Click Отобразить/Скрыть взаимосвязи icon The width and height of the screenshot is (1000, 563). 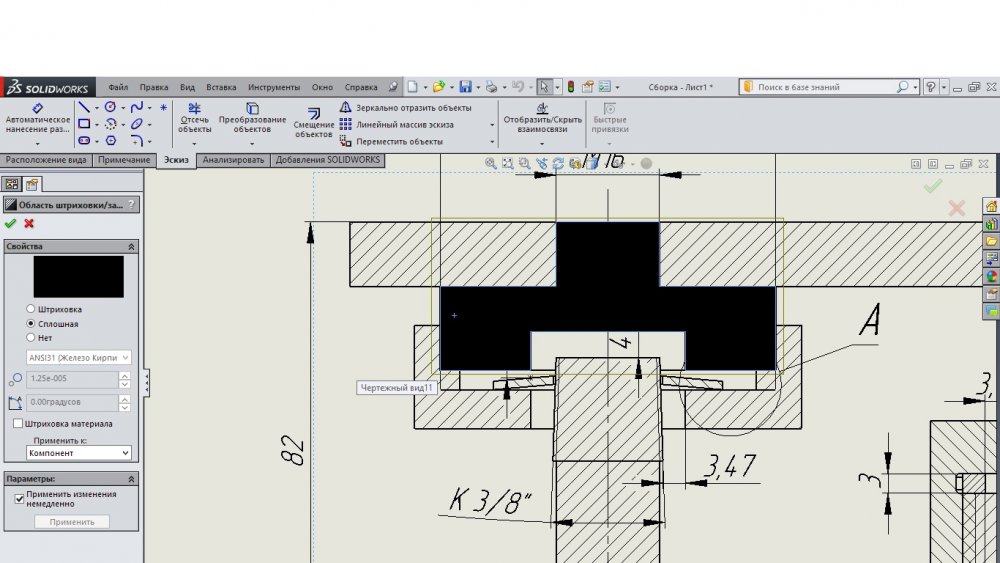(x=542, y=108)
